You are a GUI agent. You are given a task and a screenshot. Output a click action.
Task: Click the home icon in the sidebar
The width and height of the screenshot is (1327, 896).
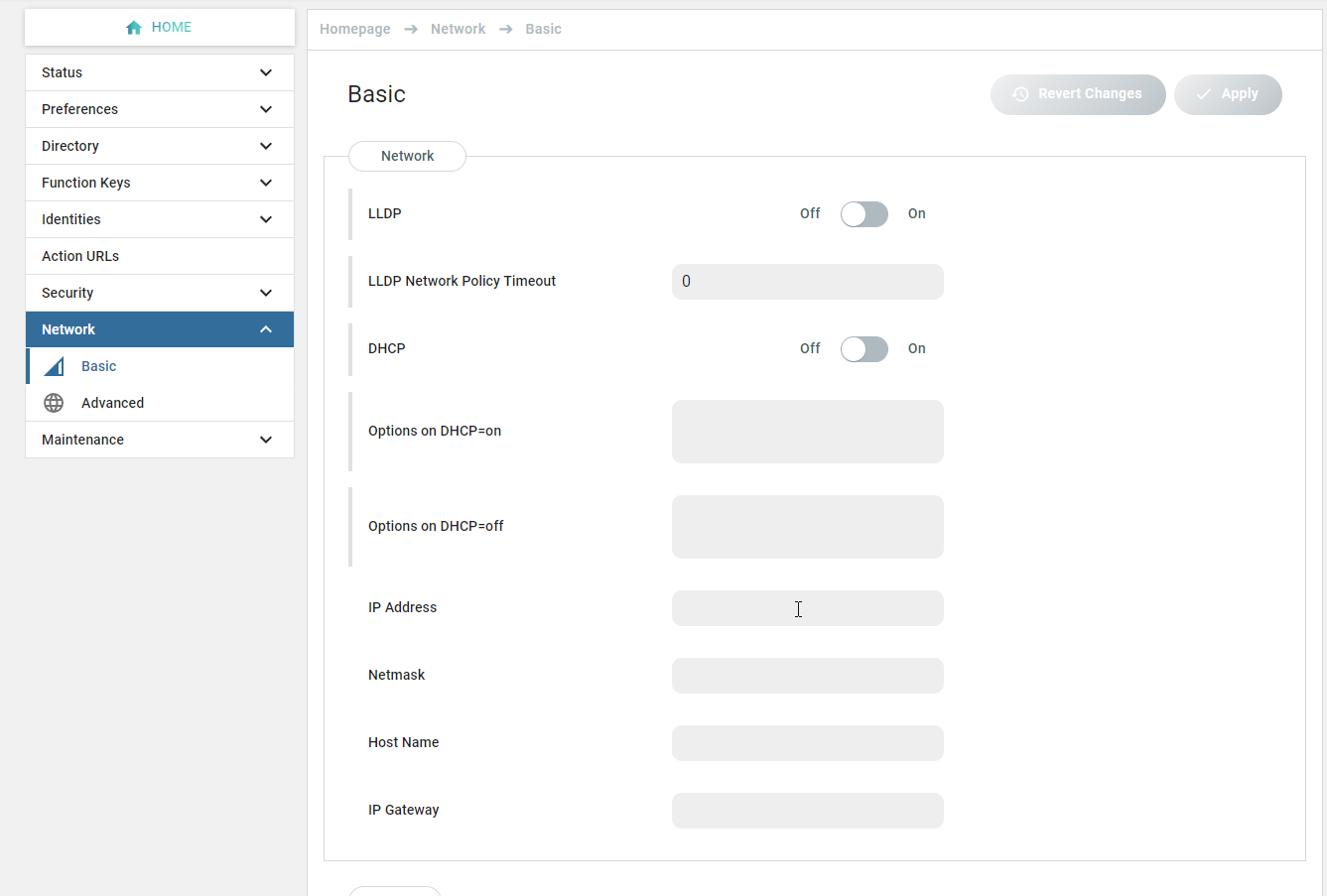tap(134, 28)
